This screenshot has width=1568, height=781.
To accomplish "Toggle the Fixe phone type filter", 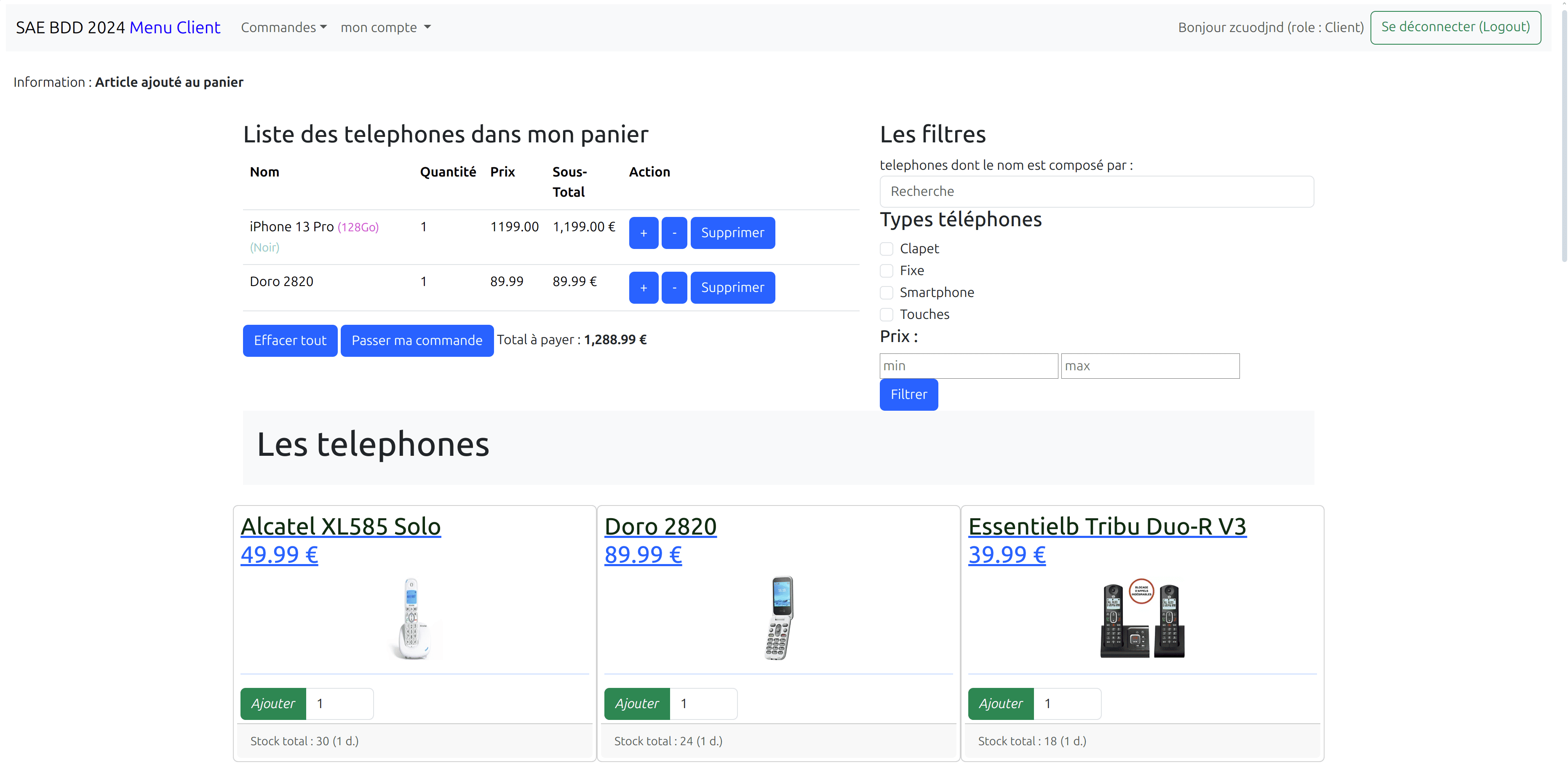I will click(886, 270).
